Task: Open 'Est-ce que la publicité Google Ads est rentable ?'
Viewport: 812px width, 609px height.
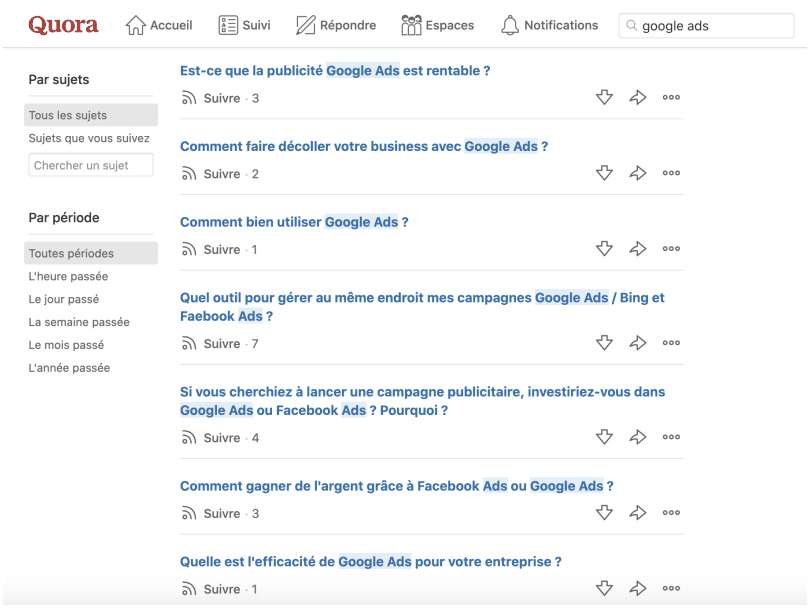Action: [x=335, y=70]
